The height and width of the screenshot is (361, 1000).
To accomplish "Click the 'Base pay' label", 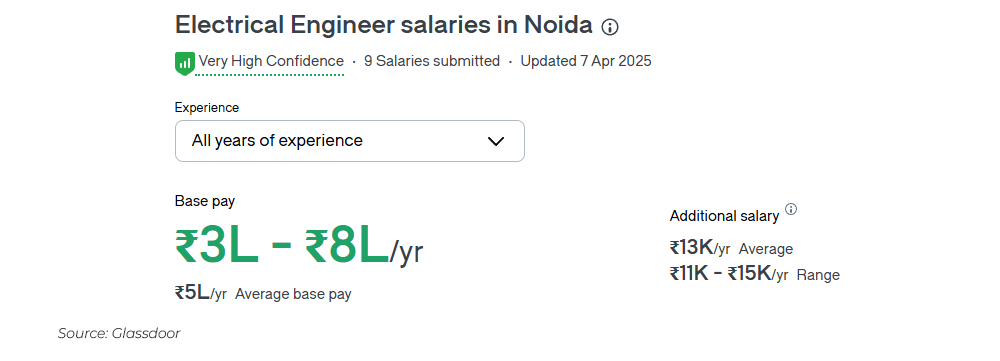I will pyautogui.click(x=205, y=202).
